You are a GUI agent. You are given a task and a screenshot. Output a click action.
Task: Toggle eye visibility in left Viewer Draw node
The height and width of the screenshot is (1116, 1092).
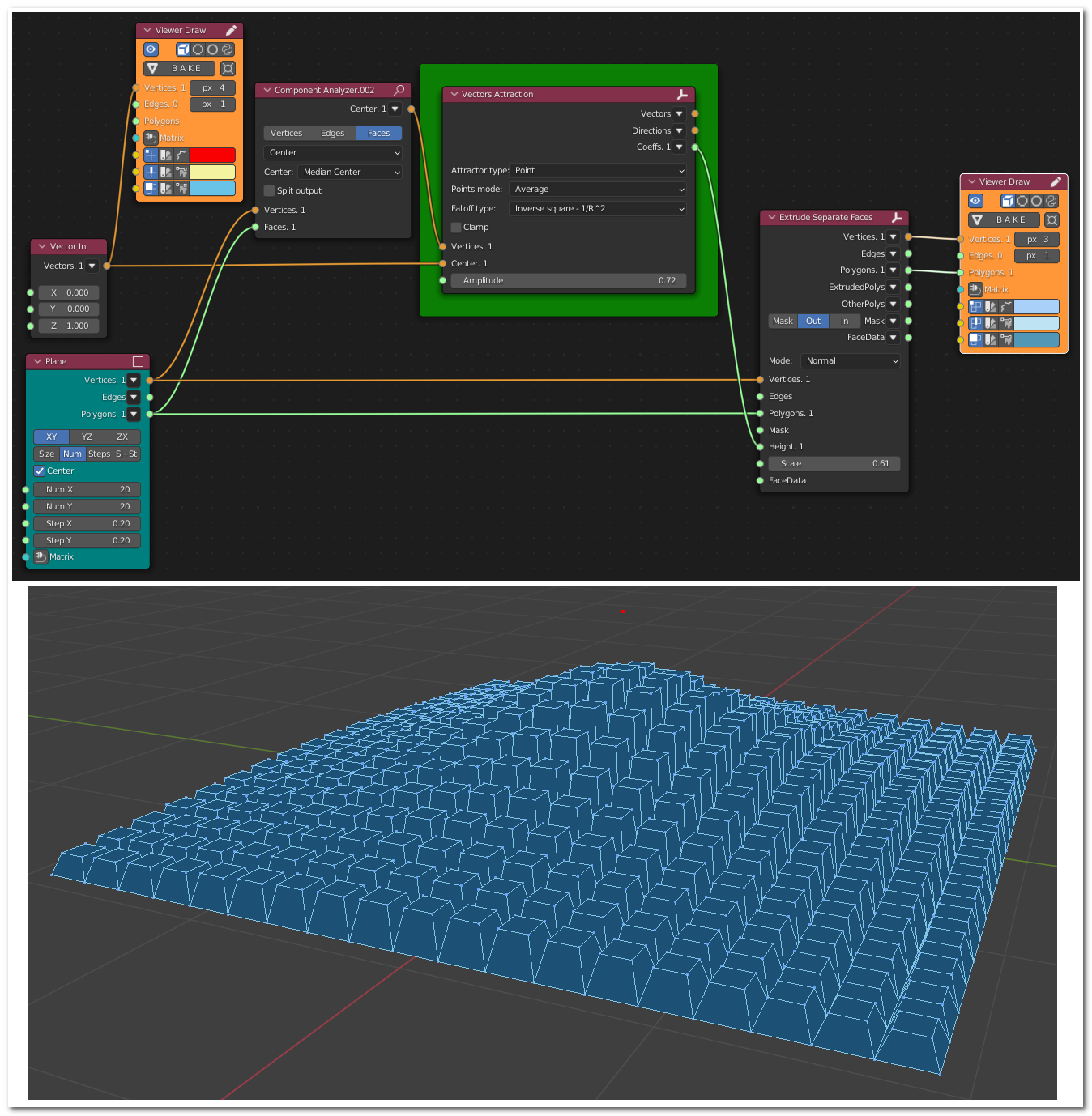[x=151, y=49]
